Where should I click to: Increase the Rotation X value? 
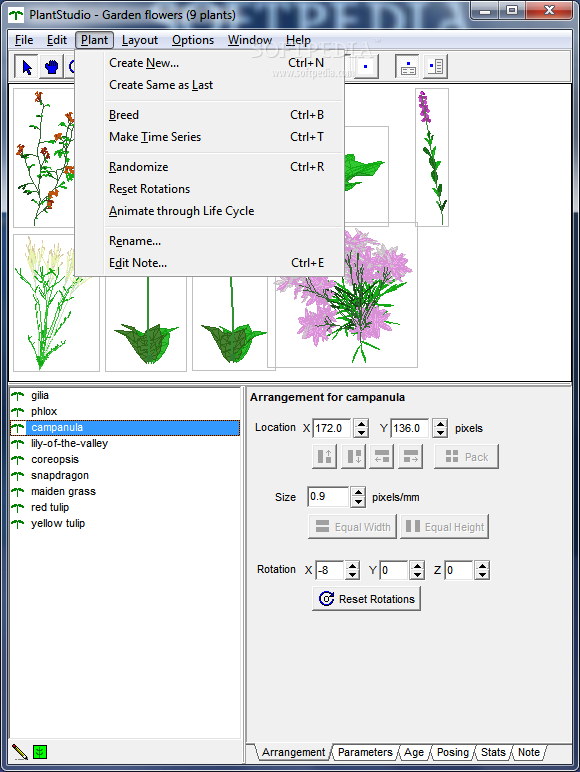click(352, 565)
